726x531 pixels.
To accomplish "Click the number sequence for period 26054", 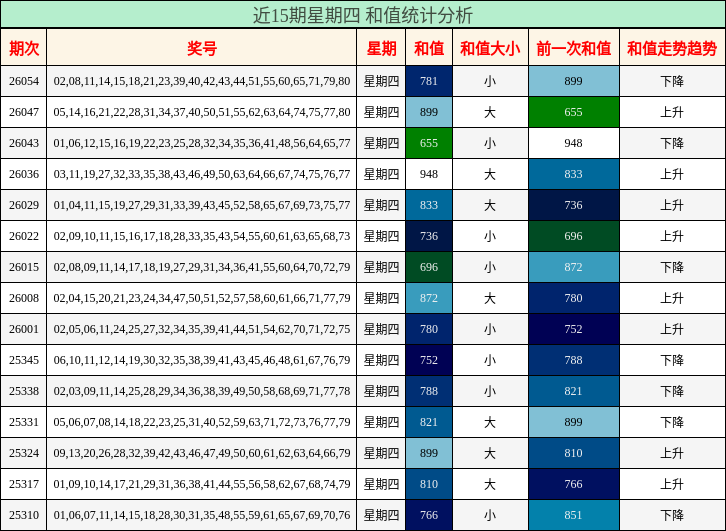I will pos(202,81).
